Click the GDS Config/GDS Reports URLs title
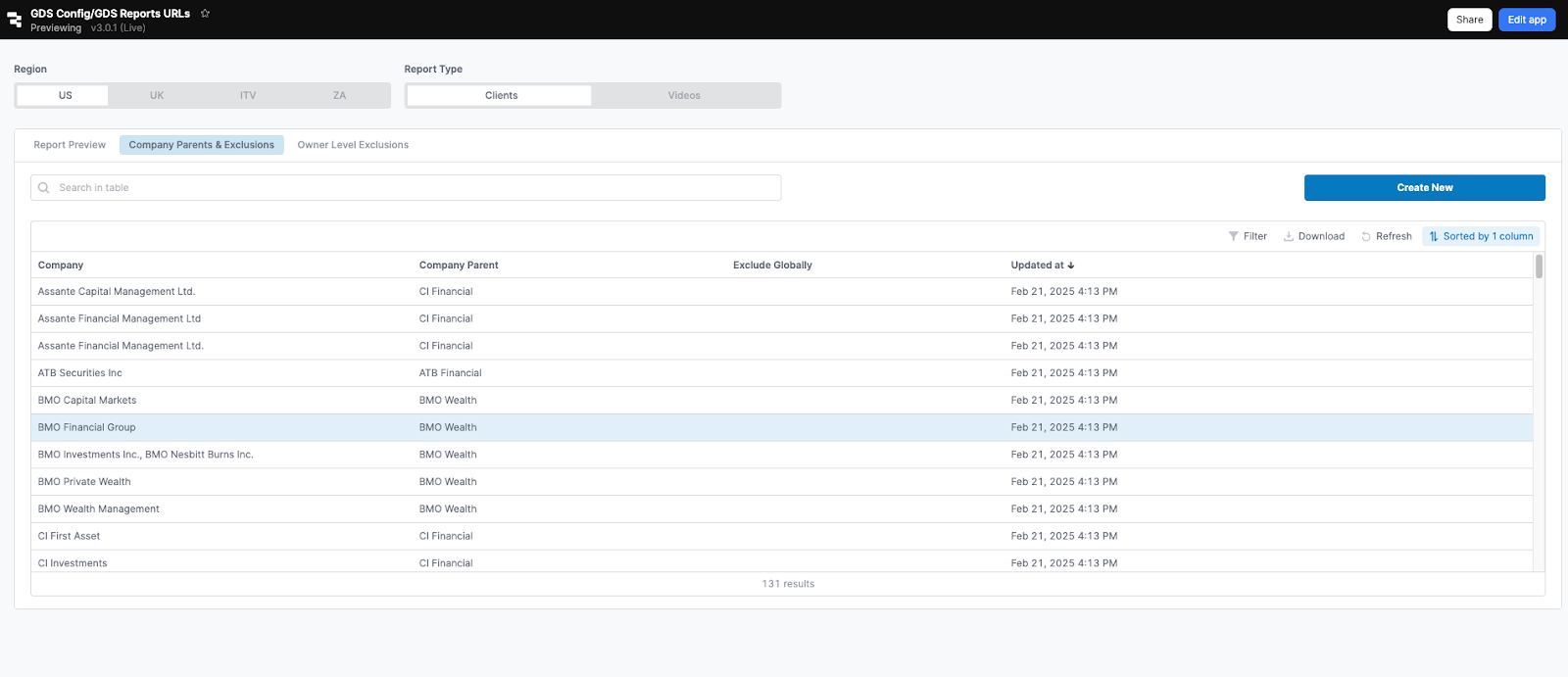Image resolution: width=1568 pixels, height=677 pixels. click(x=110, y=14)
